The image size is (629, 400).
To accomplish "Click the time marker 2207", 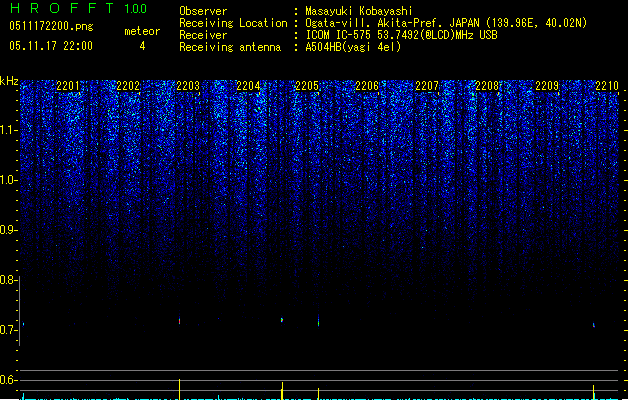I will point(427,86).
